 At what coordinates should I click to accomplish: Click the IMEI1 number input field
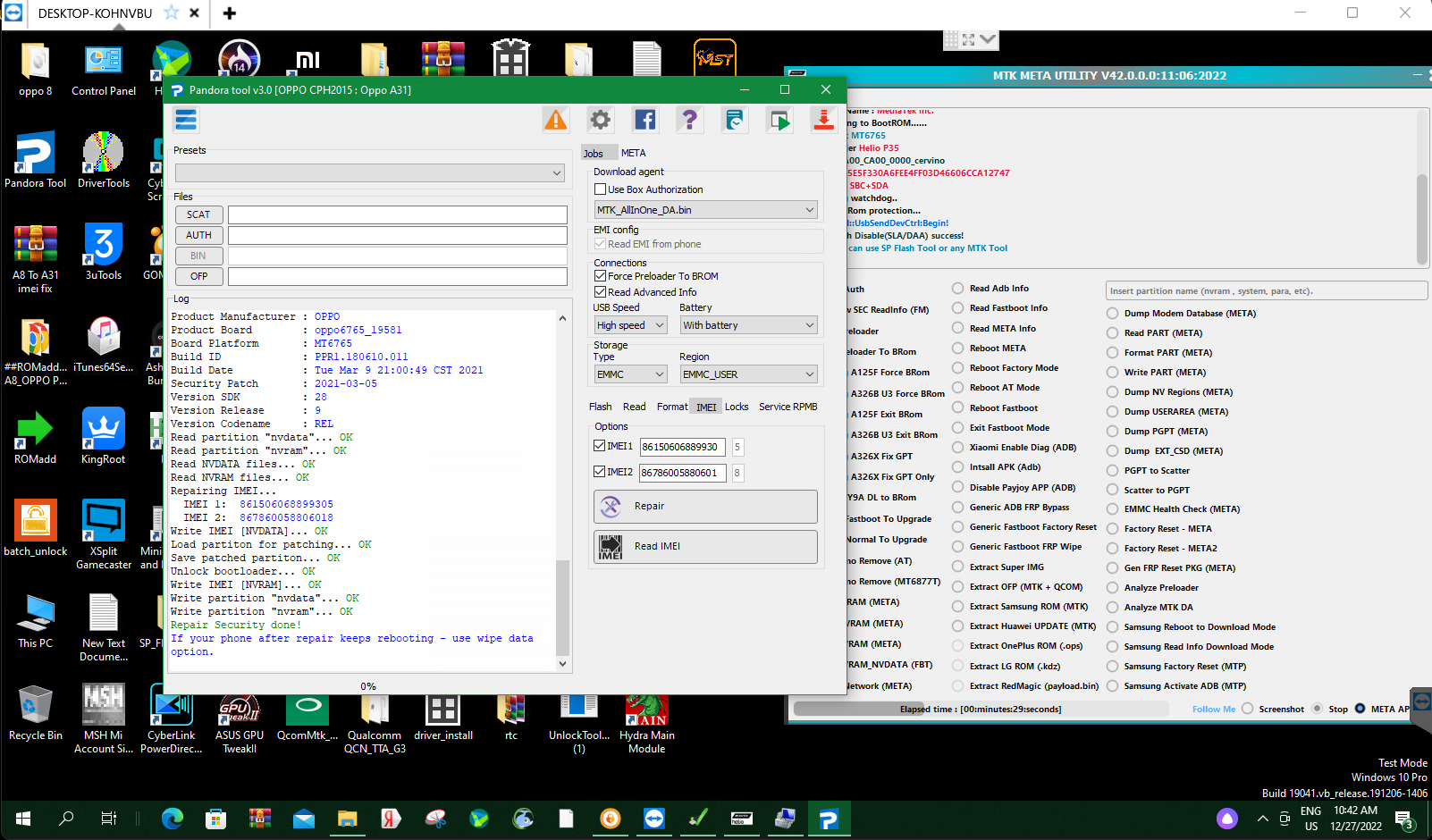click(681, 447)
